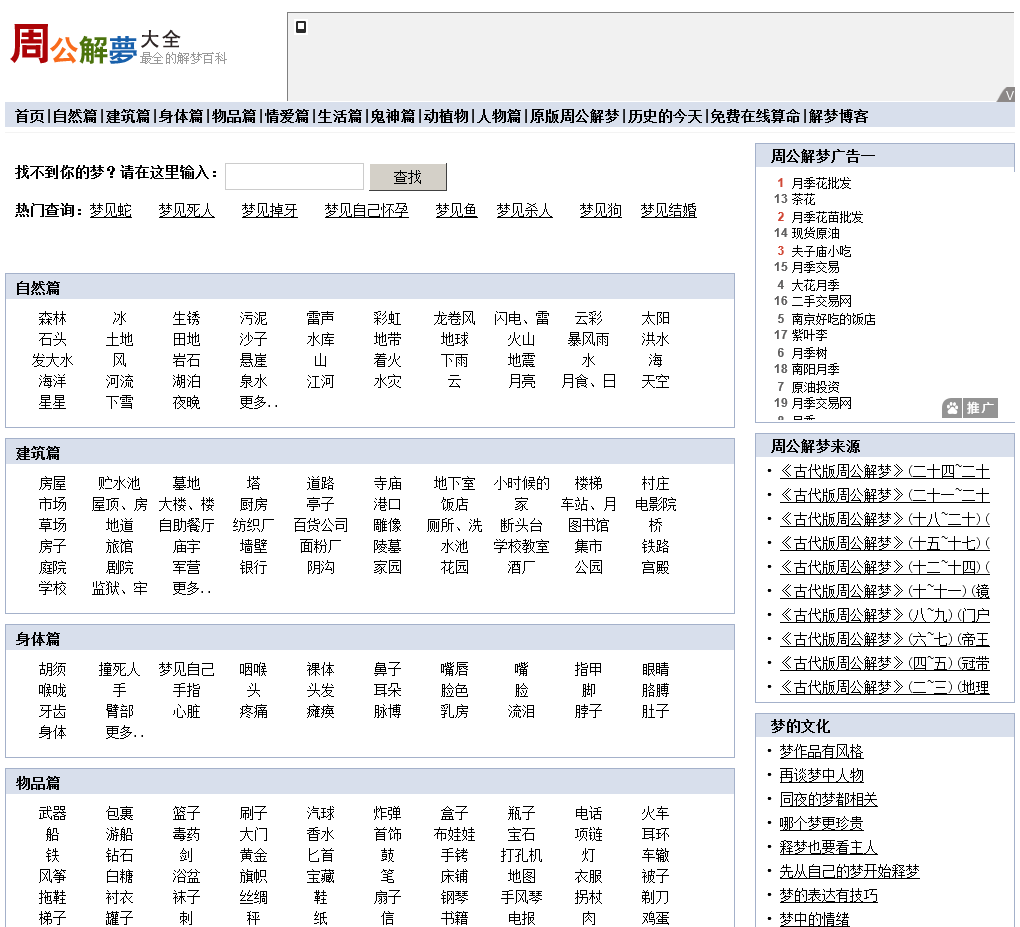Viewport: 1020px width, 927px height.
Task: Click ad entry 月季花批发
Action: click(x=821, y=183)
